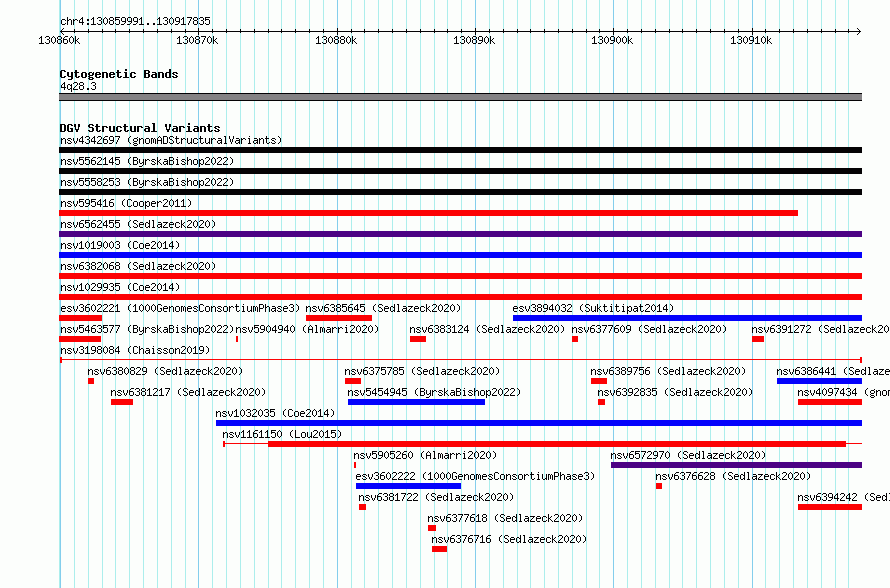Click the nsv6377609 Sedlazeck2020 label
The height and width of the screenshot is (588, 890).
point(649,329)
